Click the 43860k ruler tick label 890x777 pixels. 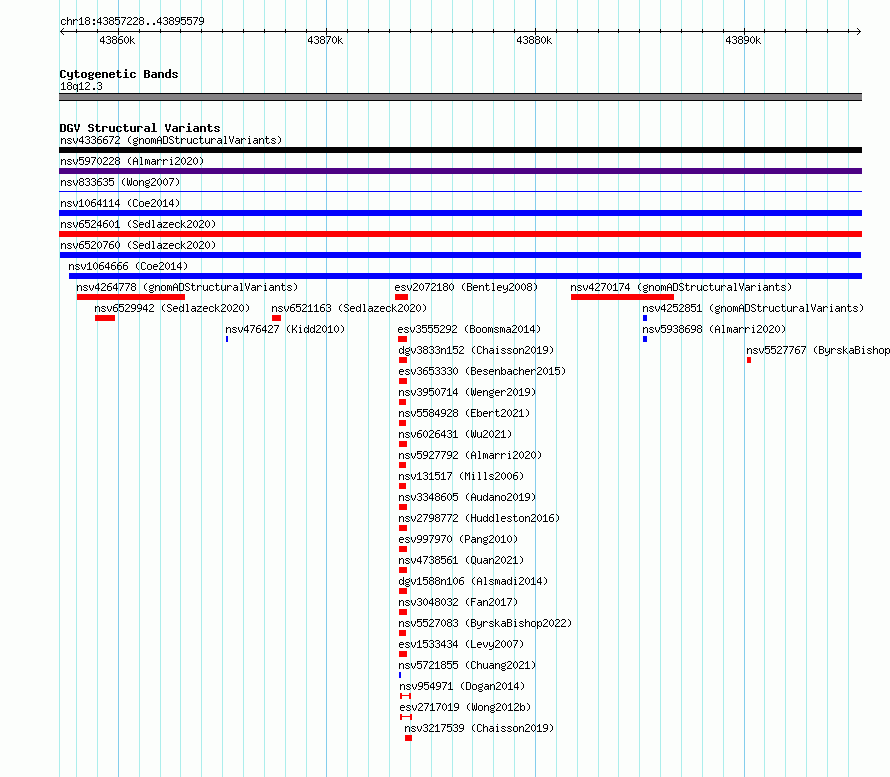pos(117,40)
